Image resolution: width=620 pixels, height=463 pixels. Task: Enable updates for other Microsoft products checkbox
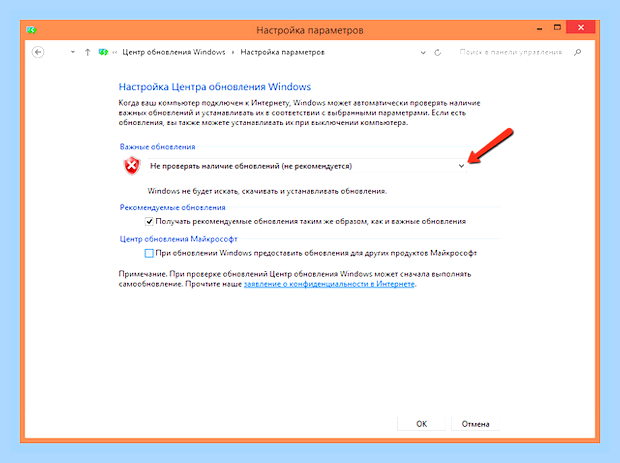pyautogui.click(x=149, y=253)
